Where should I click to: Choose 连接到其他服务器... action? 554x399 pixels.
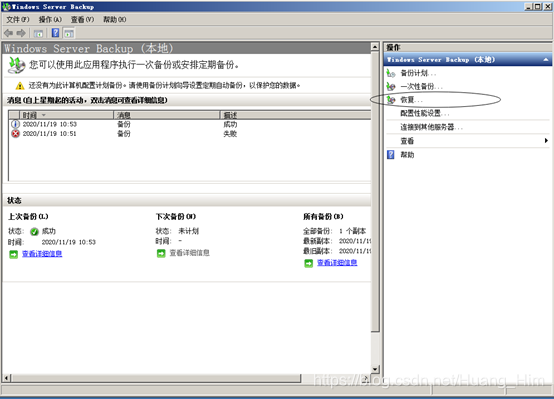tap(431, 127)
